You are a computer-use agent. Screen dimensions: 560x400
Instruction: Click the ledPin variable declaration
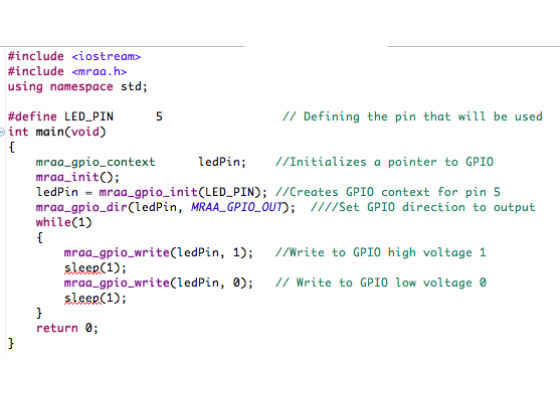coord(222,162)
